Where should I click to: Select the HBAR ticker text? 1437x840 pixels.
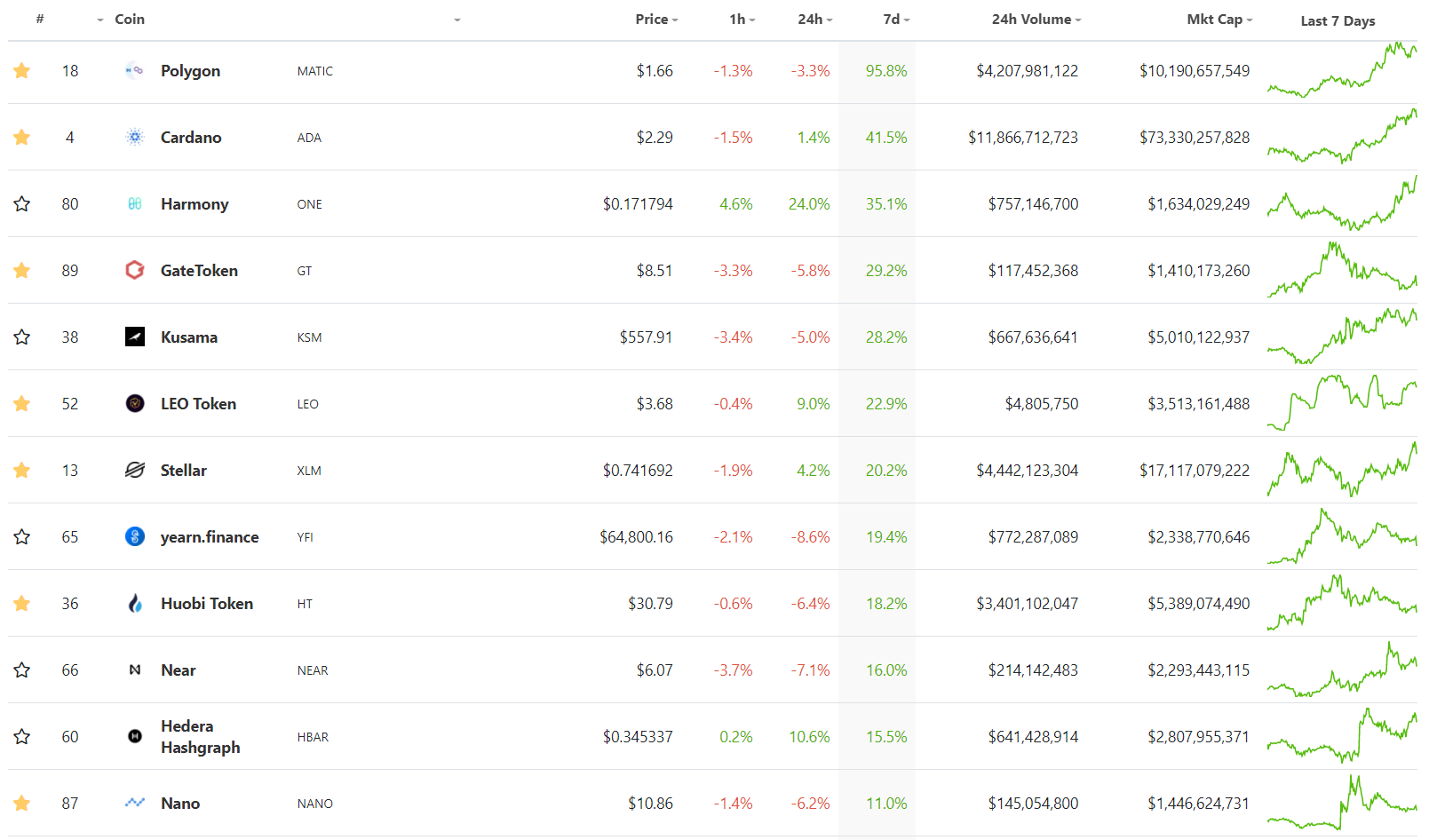(313, 737)
